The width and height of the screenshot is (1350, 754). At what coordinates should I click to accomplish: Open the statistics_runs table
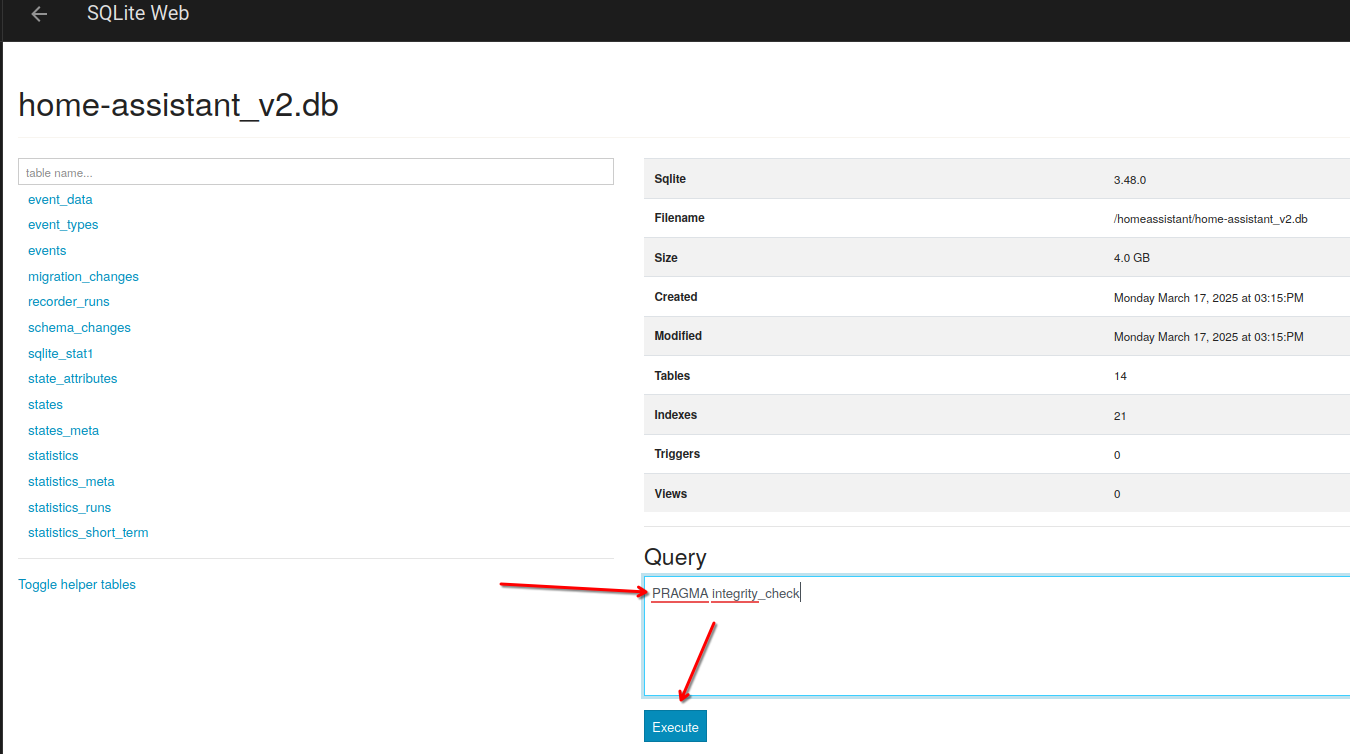click(69, 507)
